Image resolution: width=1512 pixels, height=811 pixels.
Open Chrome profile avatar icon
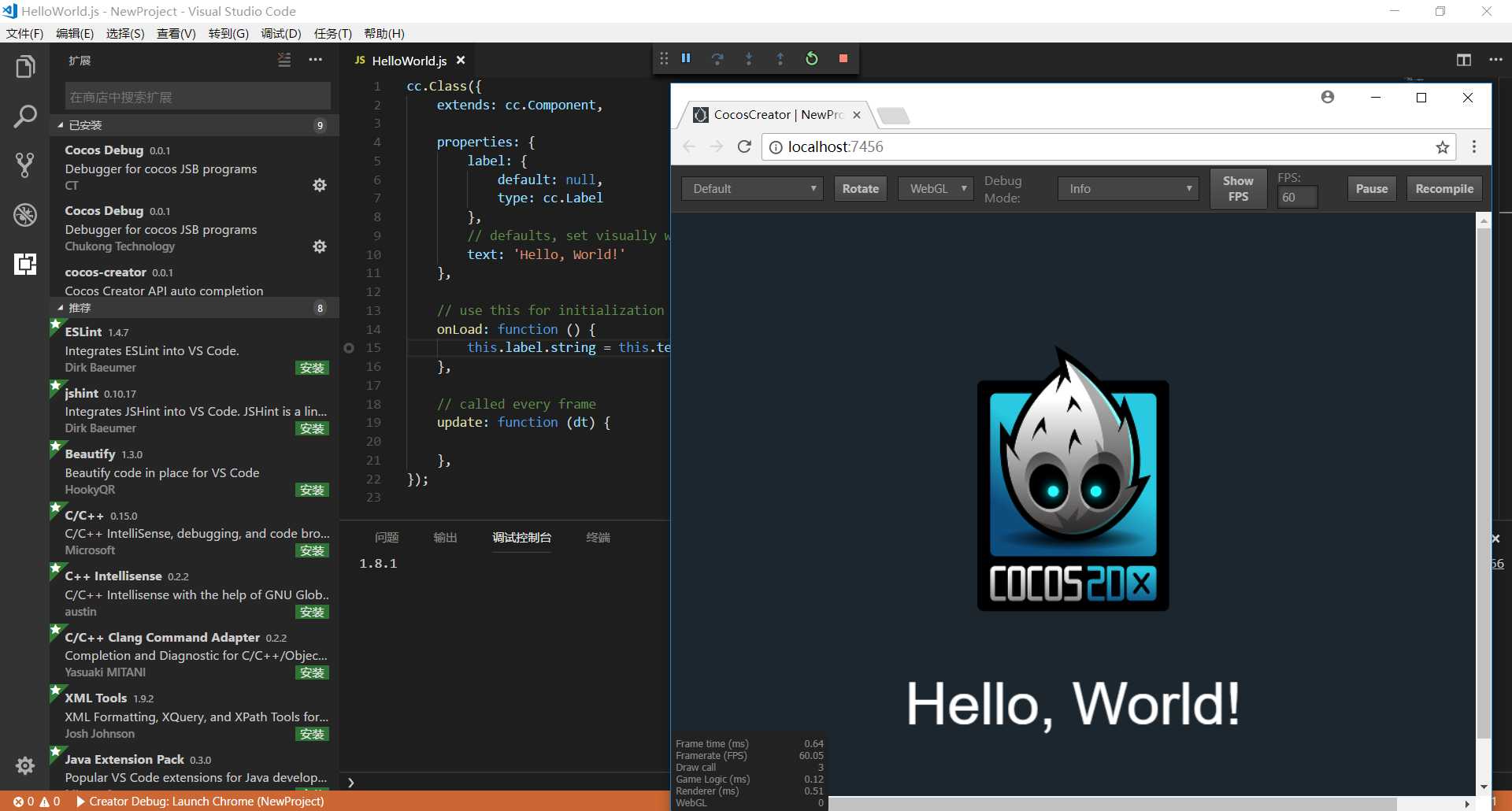[x=1328, y=97]
